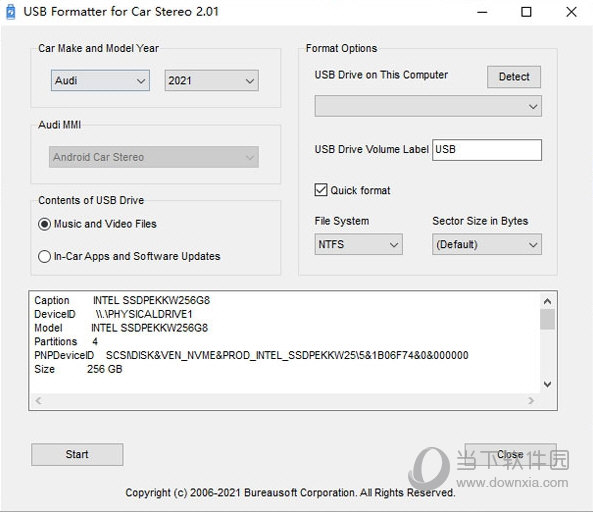Open the car make dropdown showing Audi
Viewport: 593px width, 512px height.
point(100,80)
